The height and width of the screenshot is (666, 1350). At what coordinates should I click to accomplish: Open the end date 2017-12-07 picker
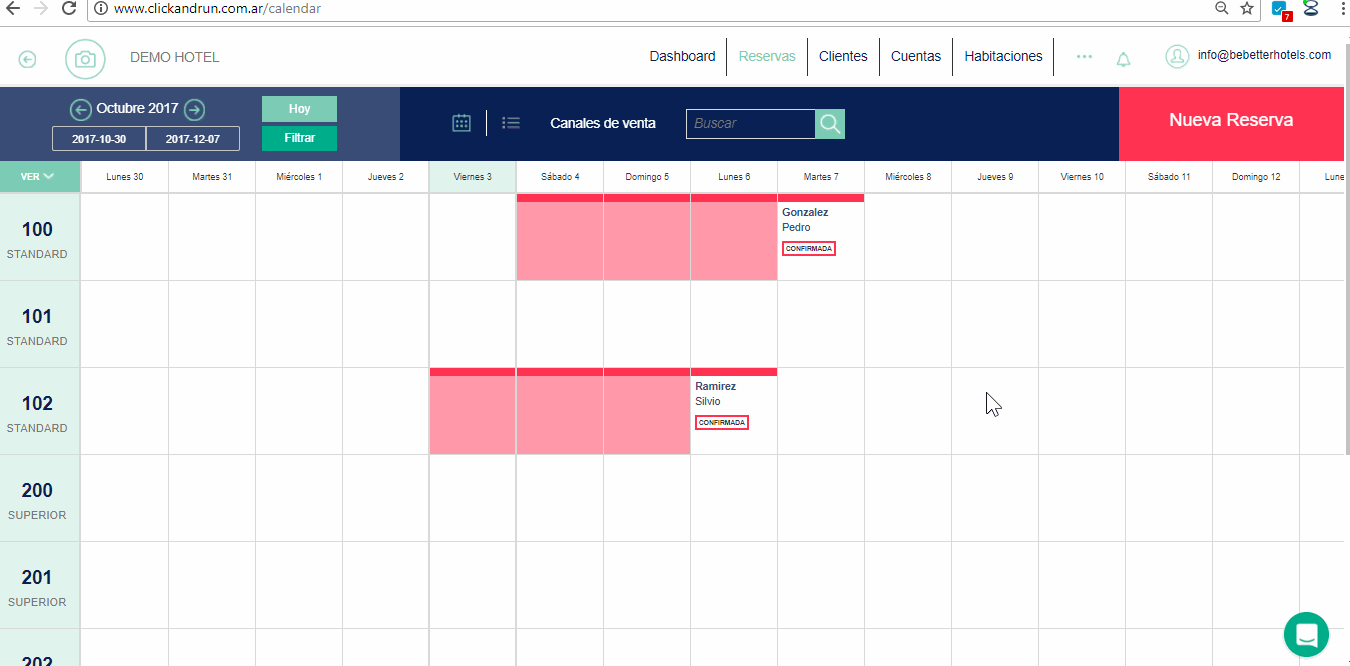(193, 139)
